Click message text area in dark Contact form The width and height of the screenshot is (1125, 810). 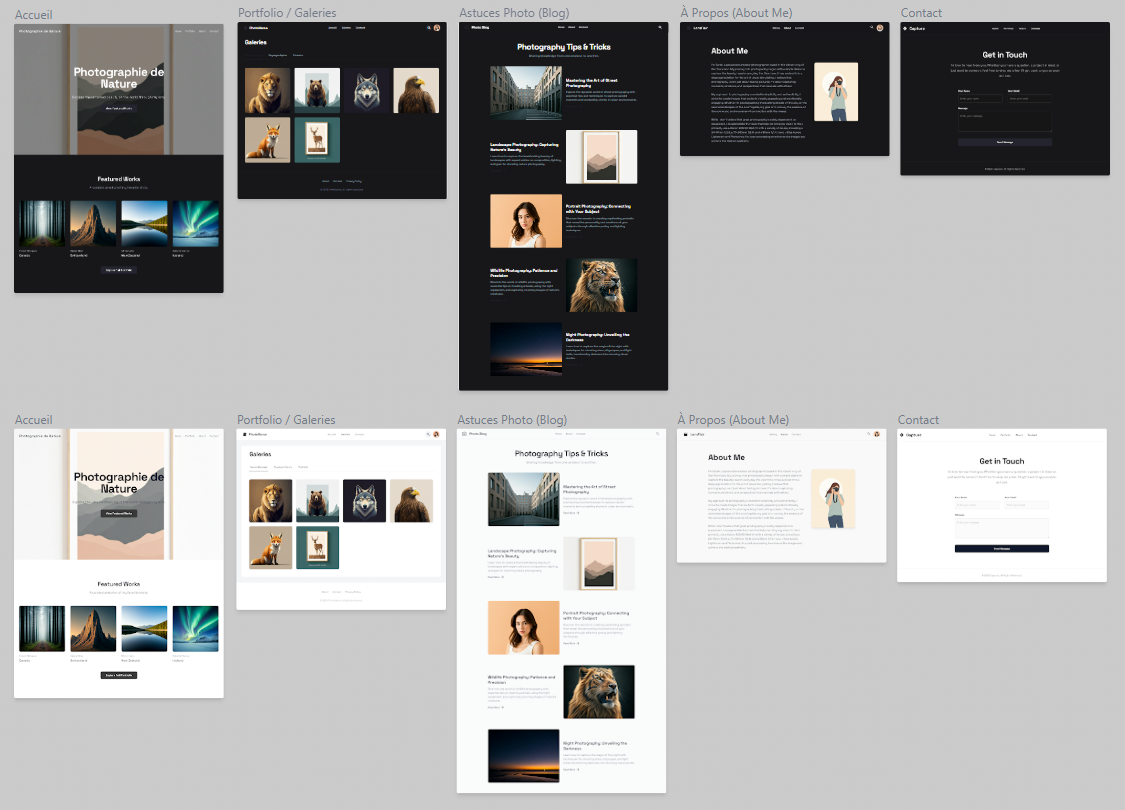[1004, 121]
